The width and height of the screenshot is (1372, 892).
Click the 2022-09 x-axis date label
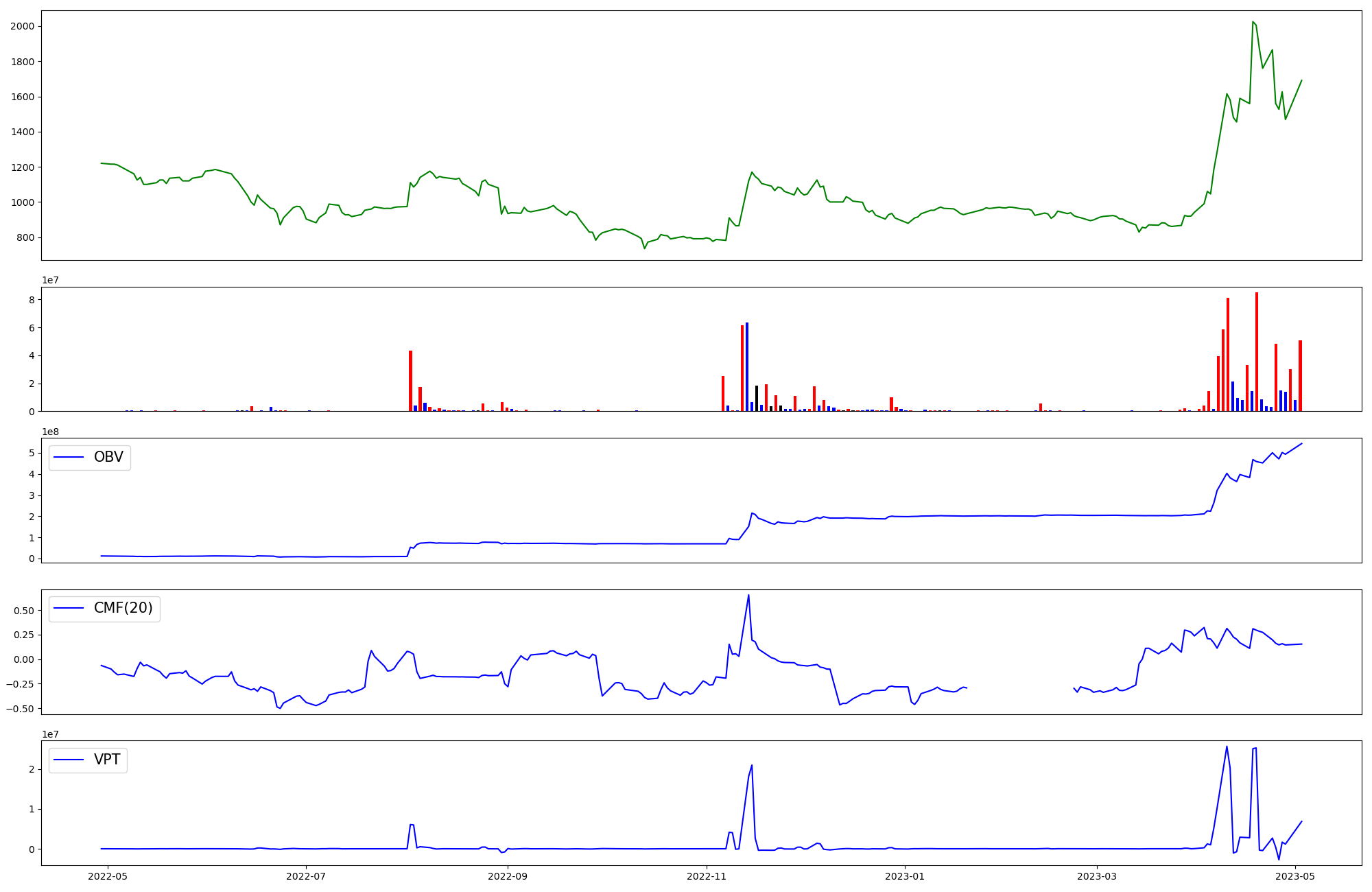[508, 876]
